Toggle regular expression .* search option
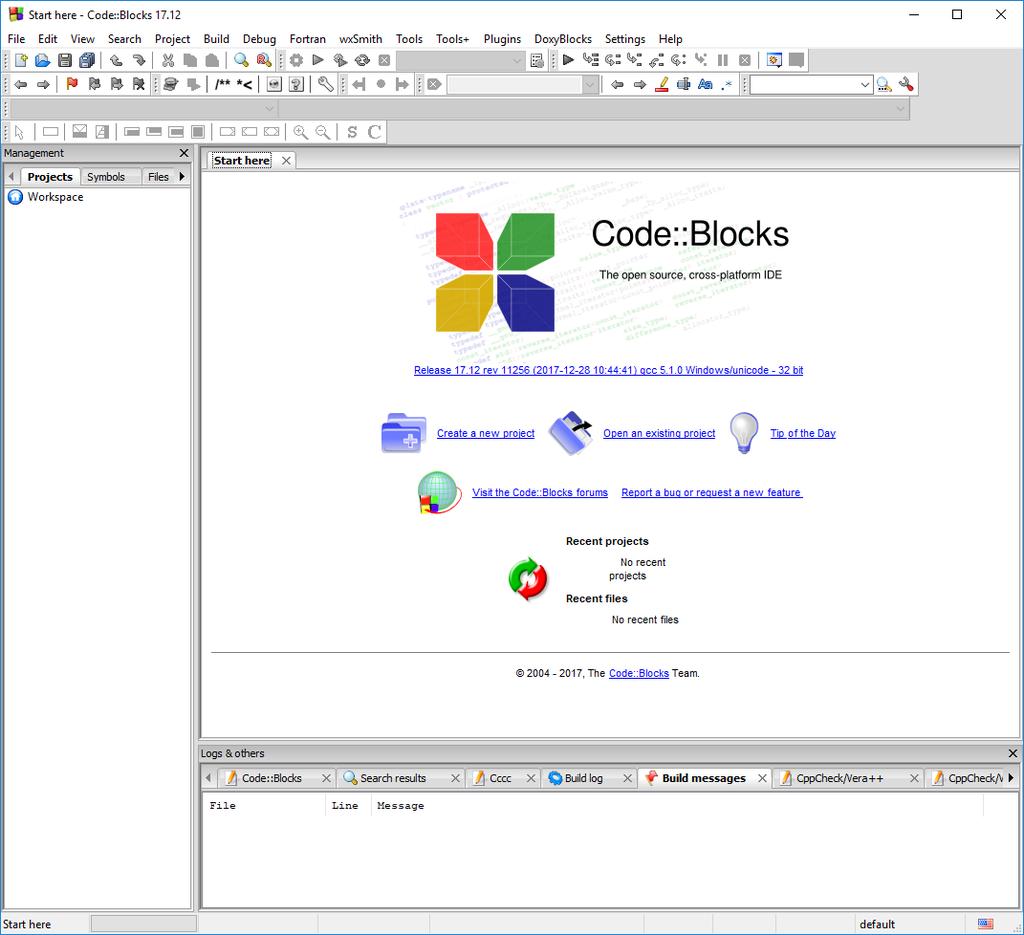The width and height of the screenshot is (1024, 935). 727,84
